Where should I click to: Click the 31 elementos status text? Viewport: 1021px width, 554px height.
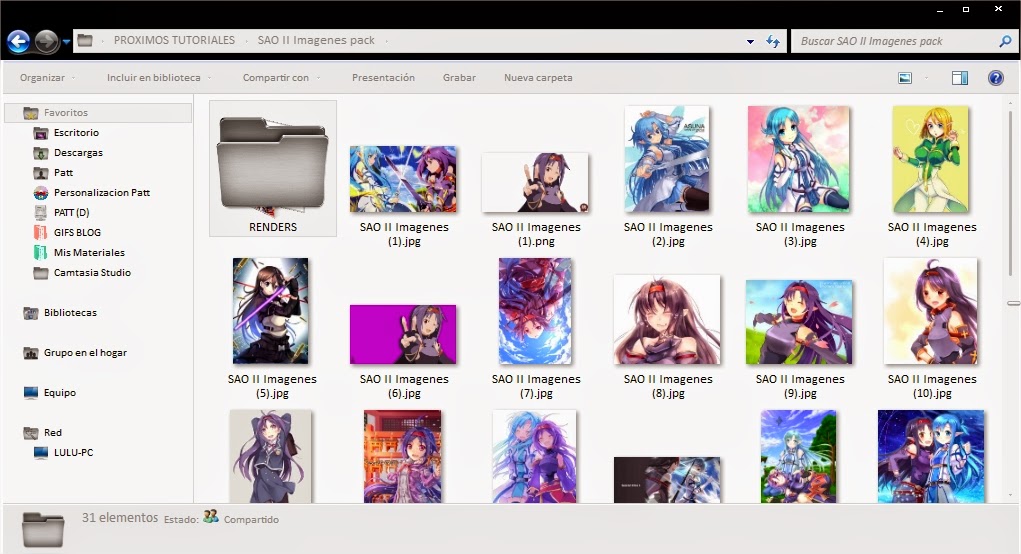point(120,518)
